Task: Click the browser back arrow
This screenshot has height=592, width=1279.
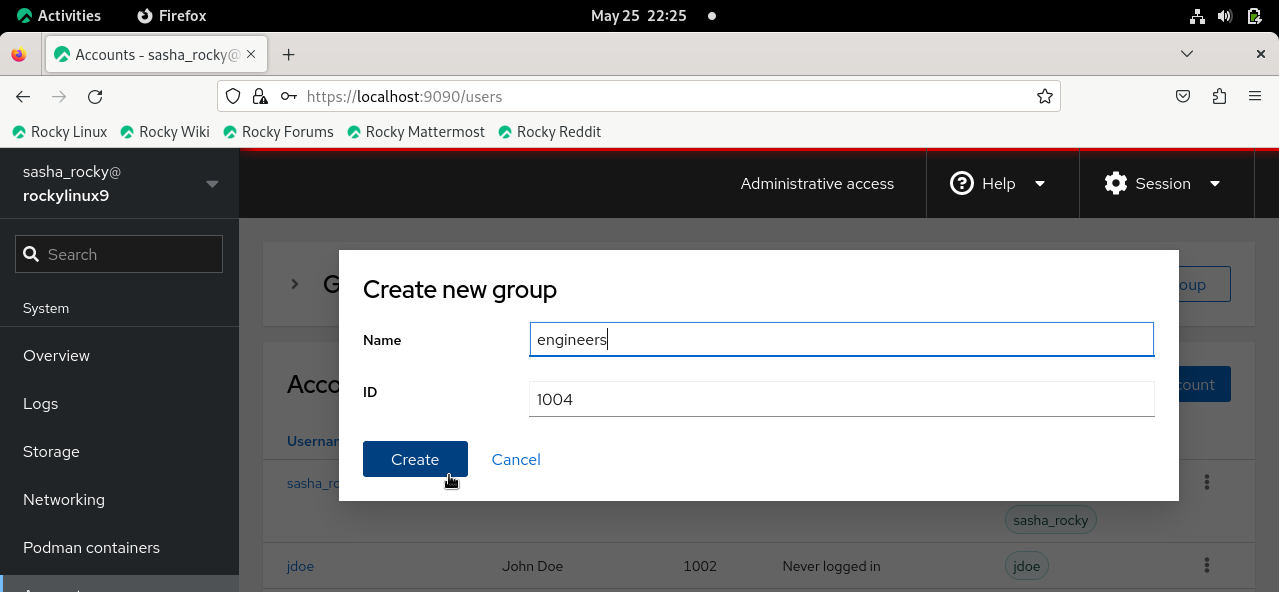Action: (x=23, y=97)
